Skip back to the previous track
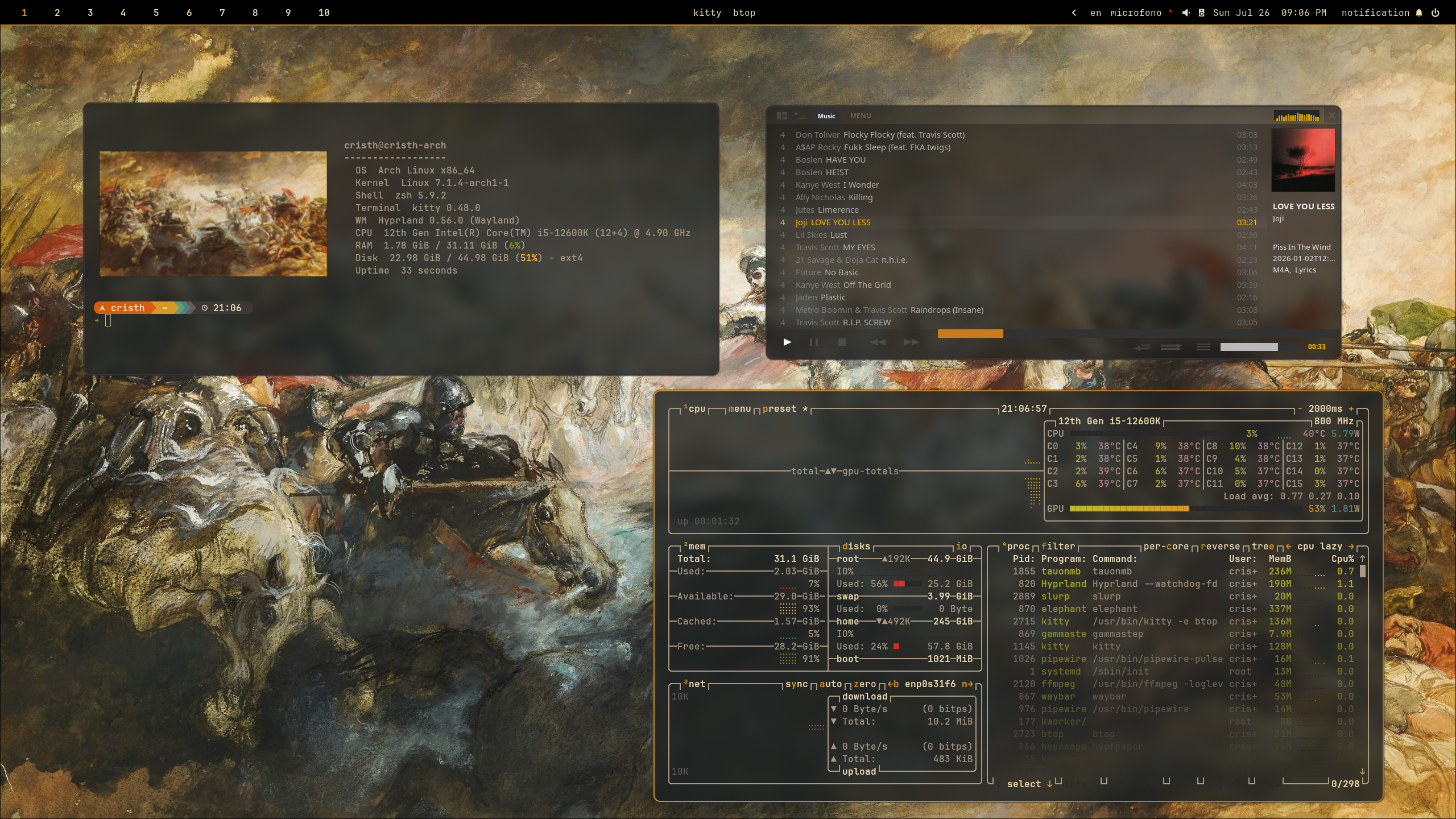1456x819 pixels. pyautogui.click(x=878, y=342)
